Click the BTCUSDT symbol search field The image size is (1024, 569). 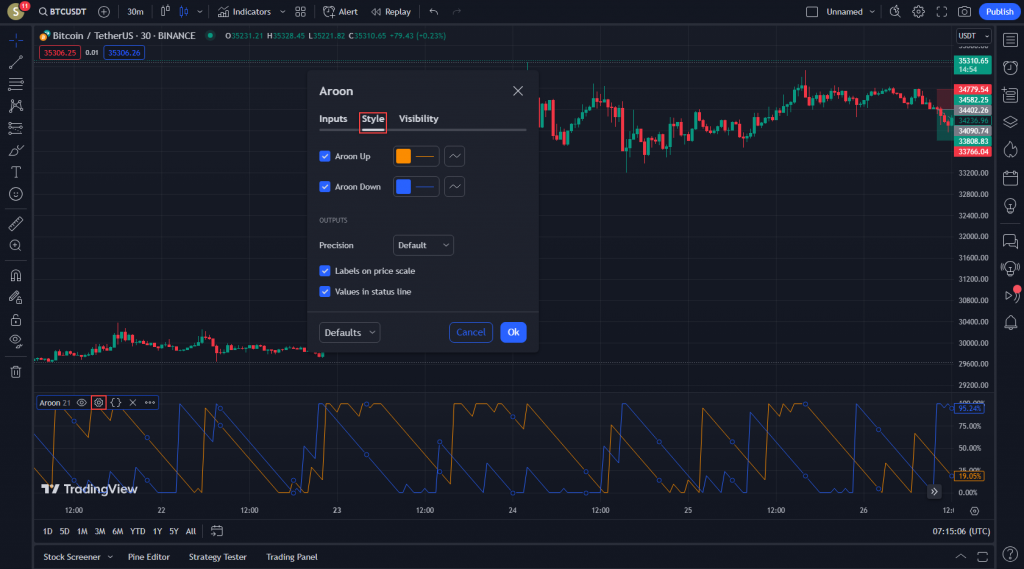[67, 12]
